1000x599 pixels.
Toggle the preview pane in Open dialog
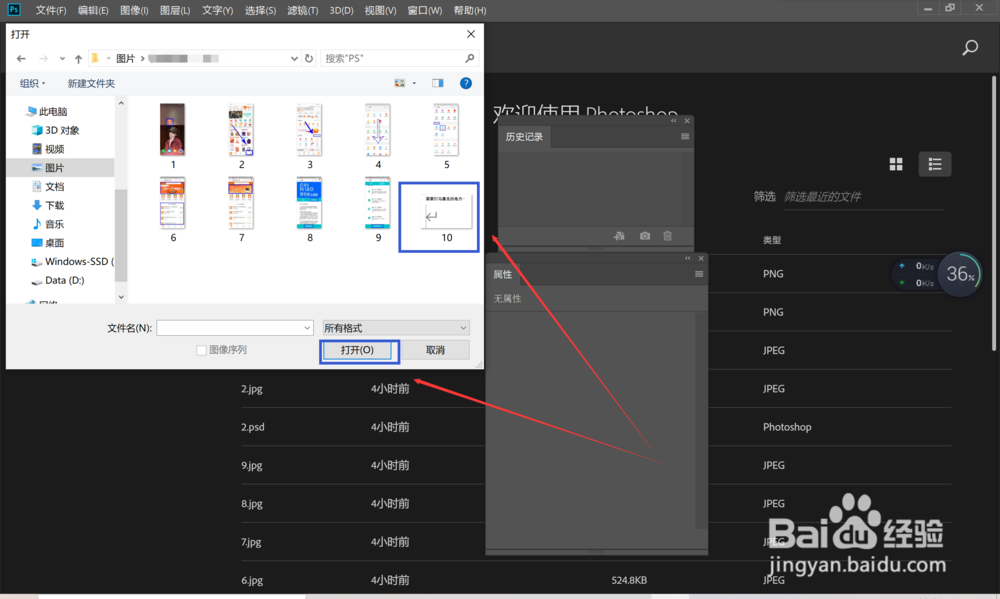point(437,82)
